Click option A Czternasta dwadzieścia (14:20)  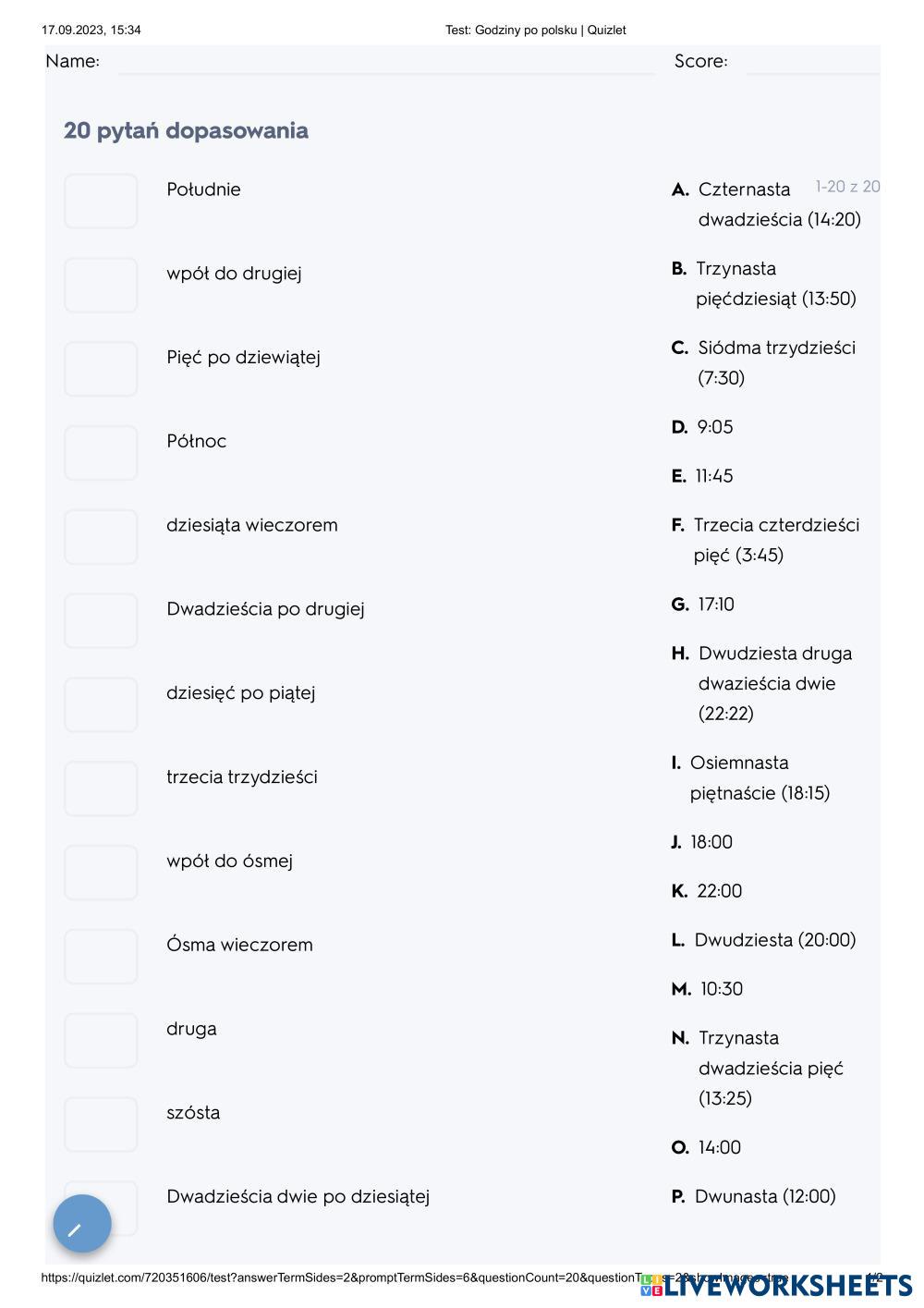coord(767,204)
